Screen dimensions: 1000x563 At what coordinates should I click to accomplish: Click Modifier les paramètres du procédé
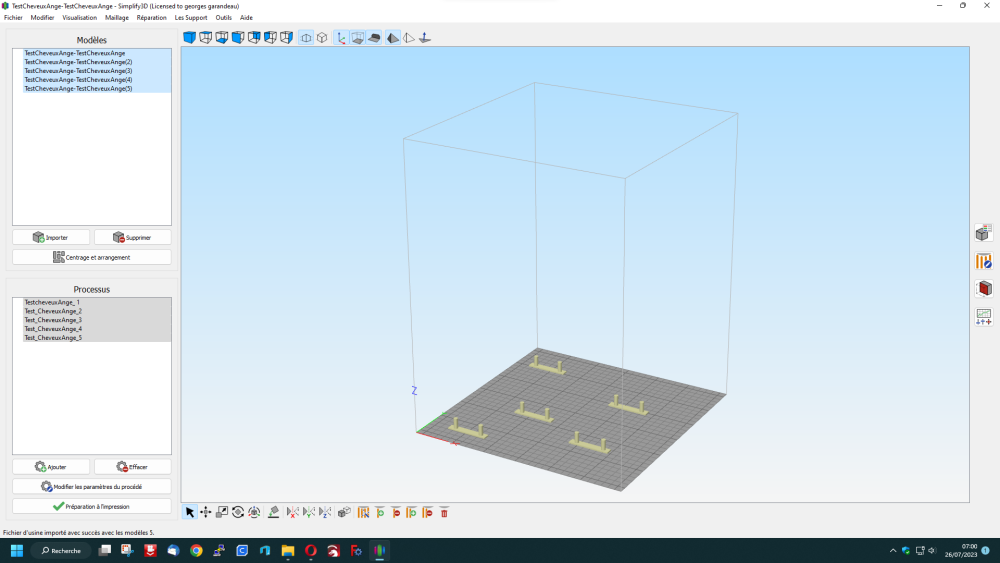[92, 486]
